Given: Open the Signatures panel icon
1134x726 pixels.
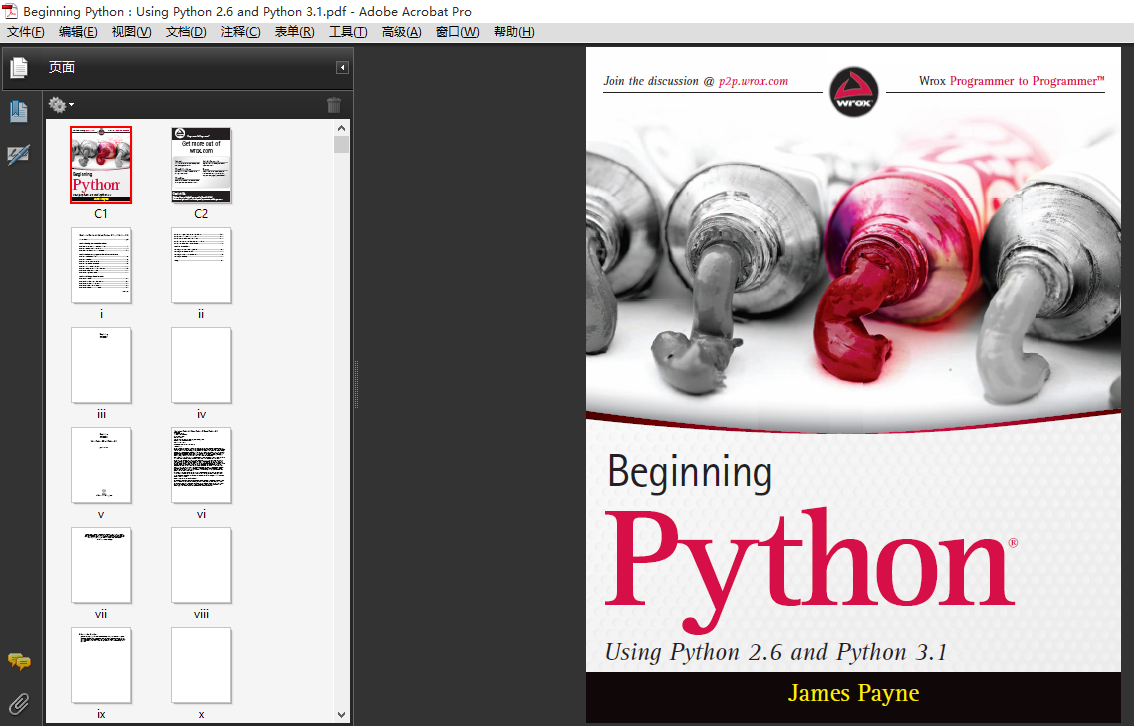Looking at the screenshot, I should [x=19, y=154].
